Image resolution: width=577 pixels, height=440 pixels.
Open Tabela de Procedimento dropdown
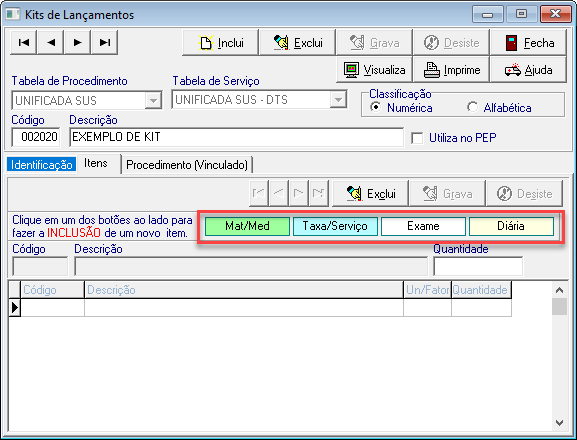(x=153, y=100)
